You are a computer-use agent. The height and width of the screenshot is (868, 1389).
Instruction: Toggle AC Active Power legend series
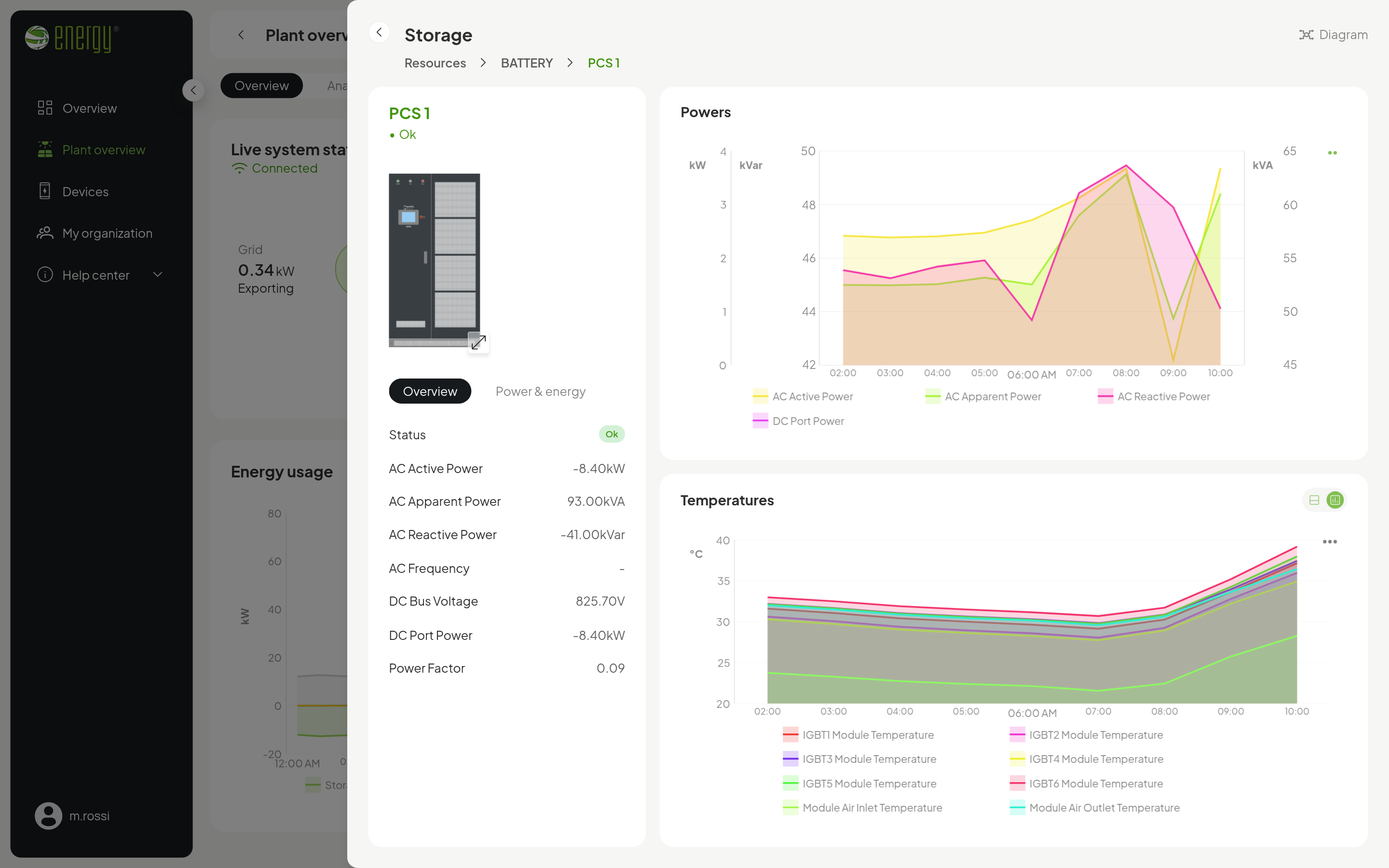803,397
